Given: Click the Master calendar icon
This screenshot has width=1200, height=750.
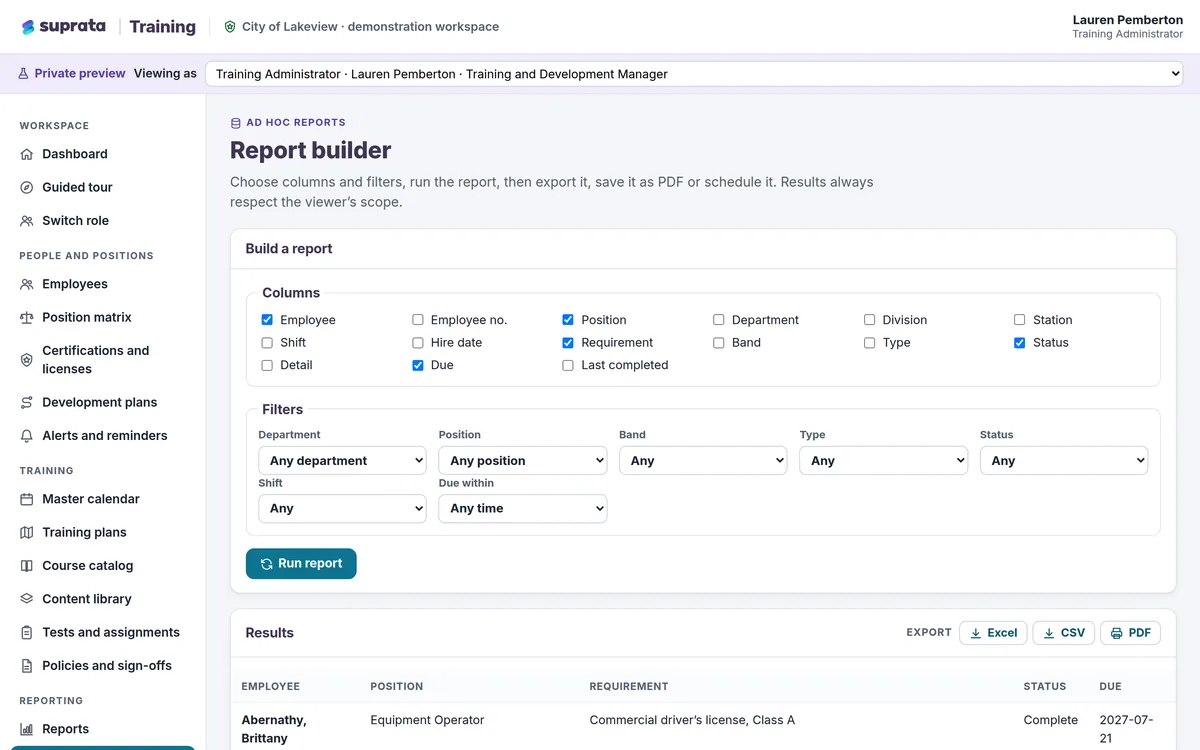Looking at the screenshot, I should pyautogui.click(x=27, y=499).
